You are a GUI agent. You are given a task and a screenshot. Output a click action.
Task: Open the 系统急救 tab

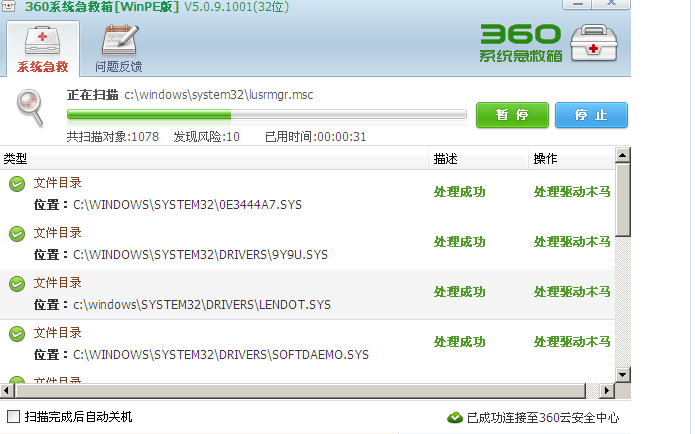(x=43, y=48)
